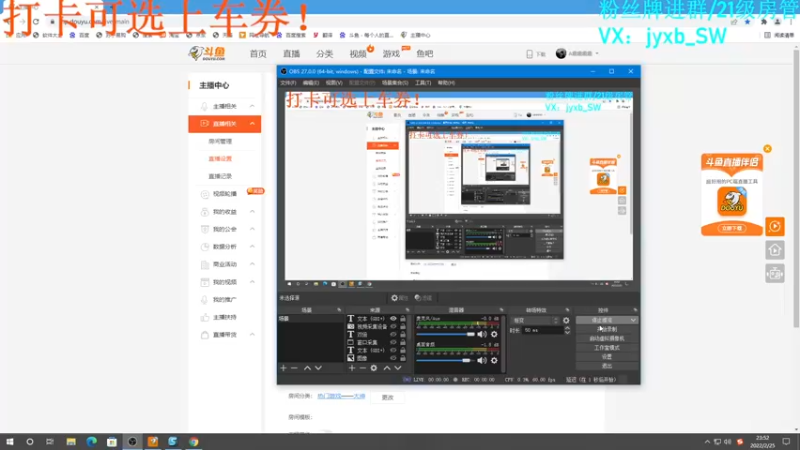Toggle visibility of 图像 source
This screenshot has width=800, height=450.
393,358
